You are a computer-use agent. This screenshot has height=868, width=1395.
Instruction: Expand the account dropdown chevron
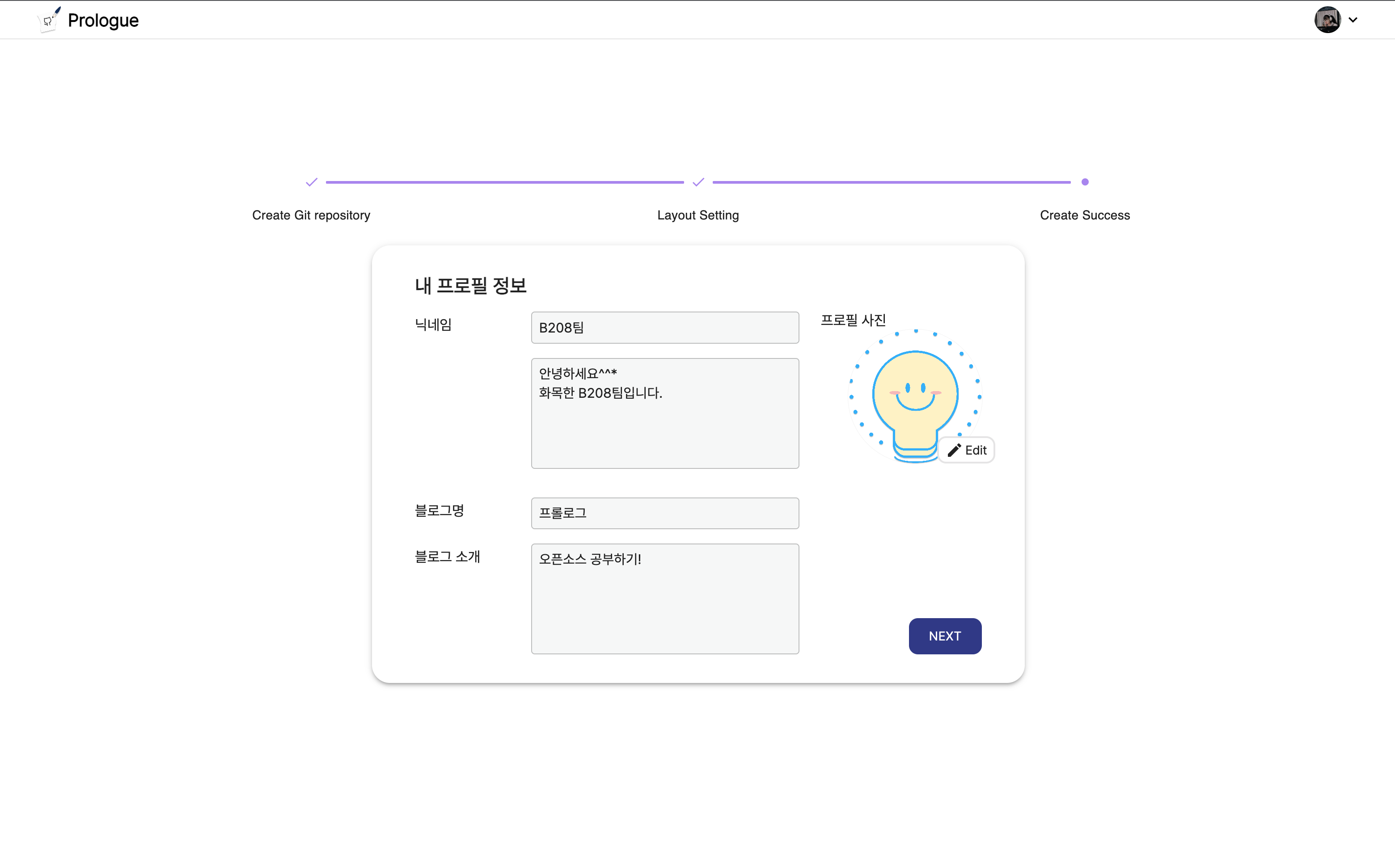(x=1353, y=20)
